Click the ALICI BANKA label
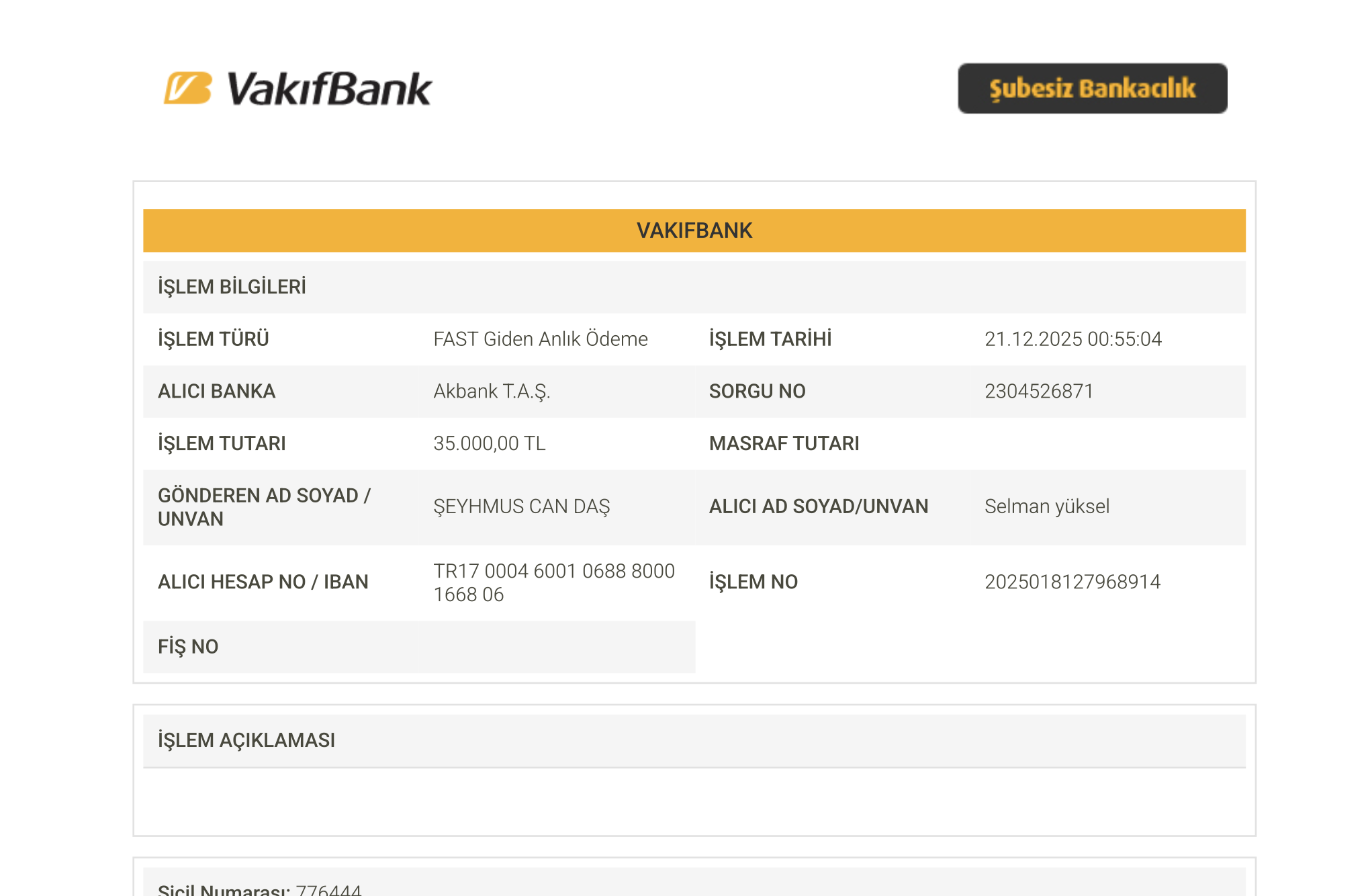1370x896 pixels. [x=216, y=392]
